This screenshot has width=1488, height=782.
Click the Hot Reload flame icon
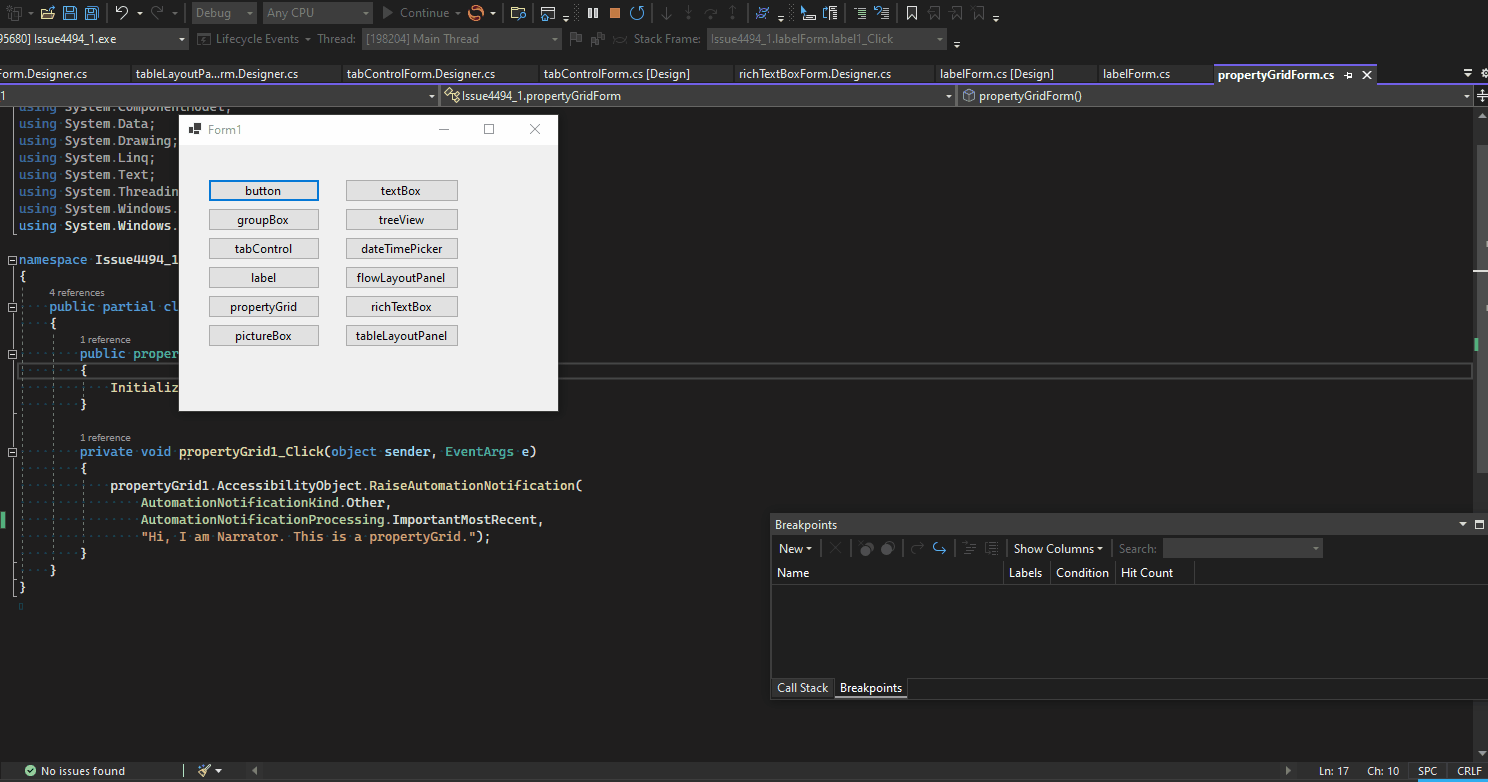point(476,13)
